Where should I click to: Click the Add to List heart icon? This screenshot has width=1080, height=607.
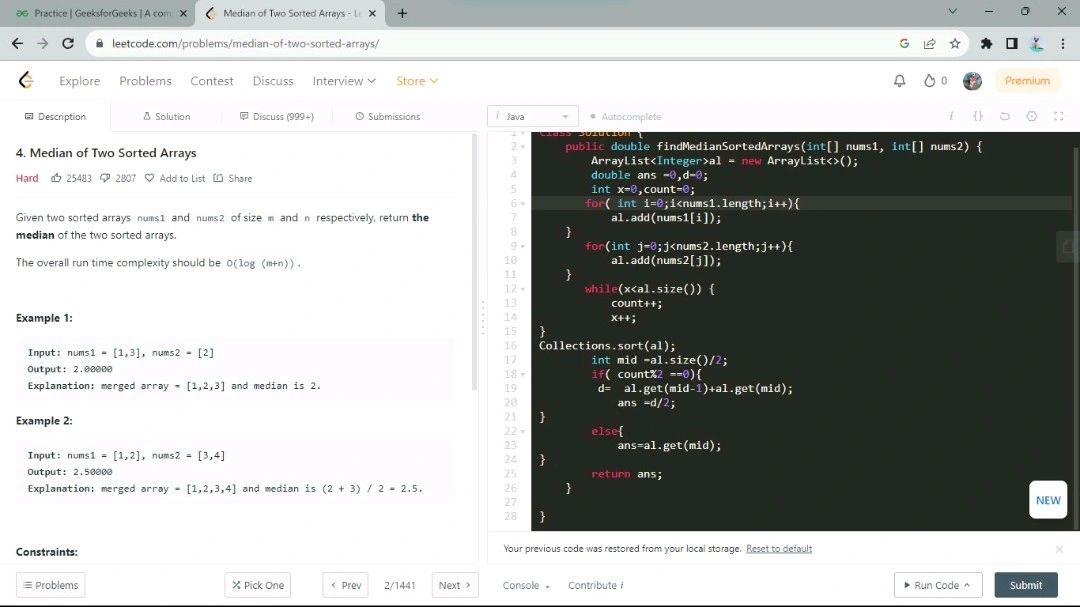tap(149, 178)
